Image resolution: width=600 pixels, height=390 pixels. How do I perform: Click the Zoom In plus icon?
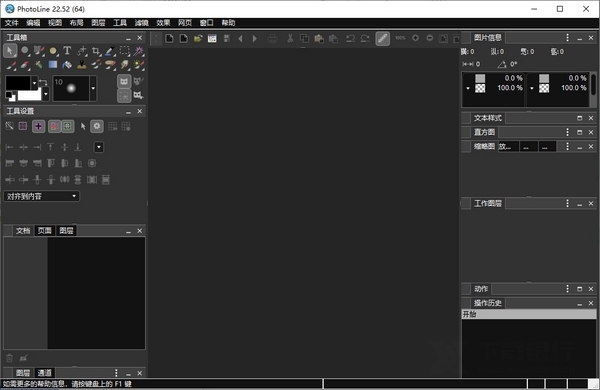point(415,38)
